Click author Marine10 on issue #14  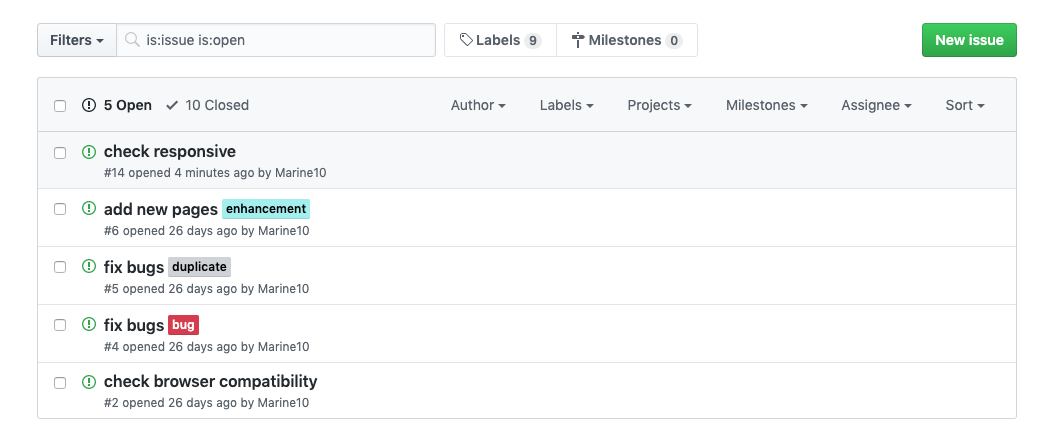click(300, 173)
